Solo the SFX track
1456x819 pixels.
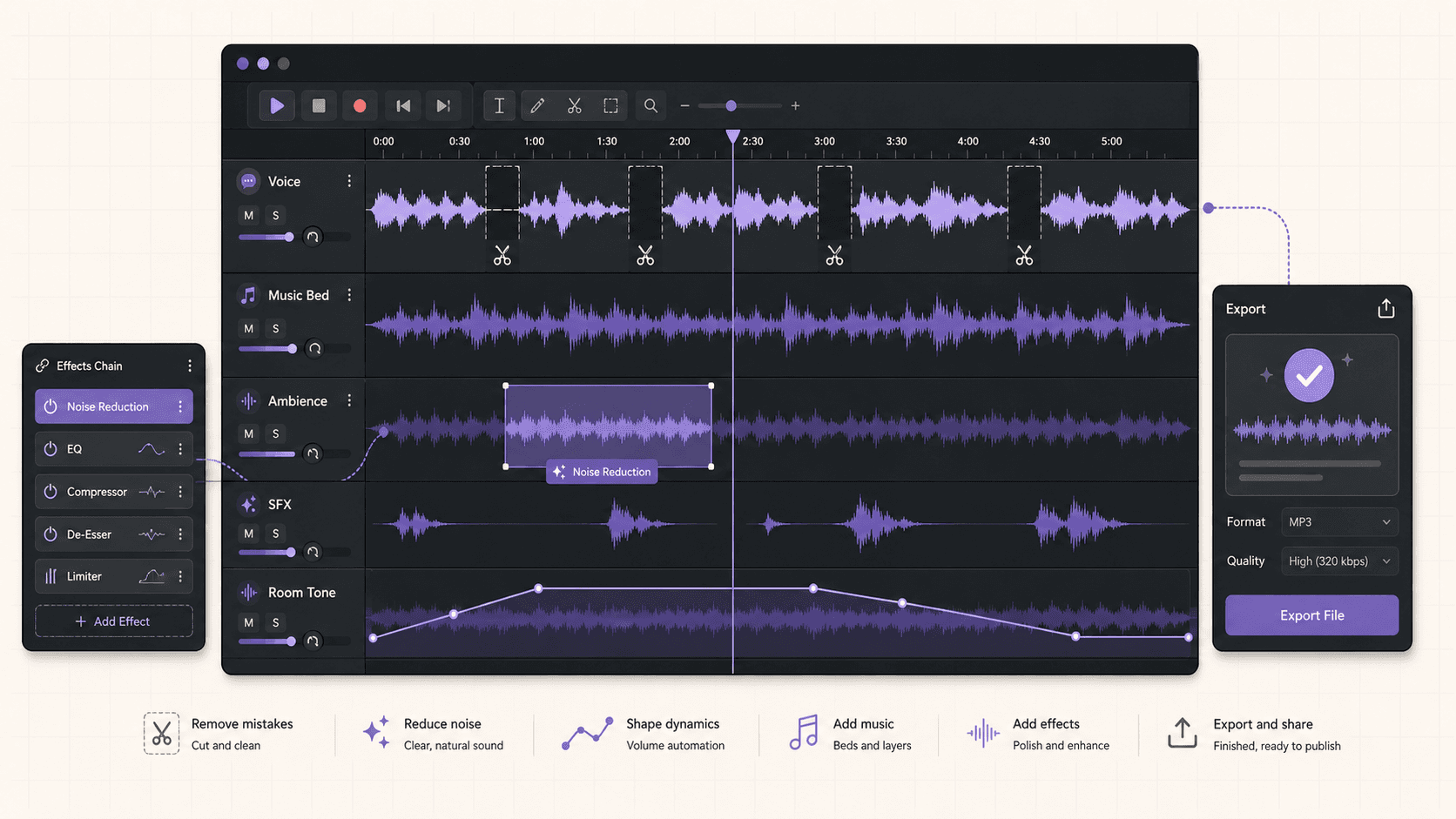[x=276, y=534]
